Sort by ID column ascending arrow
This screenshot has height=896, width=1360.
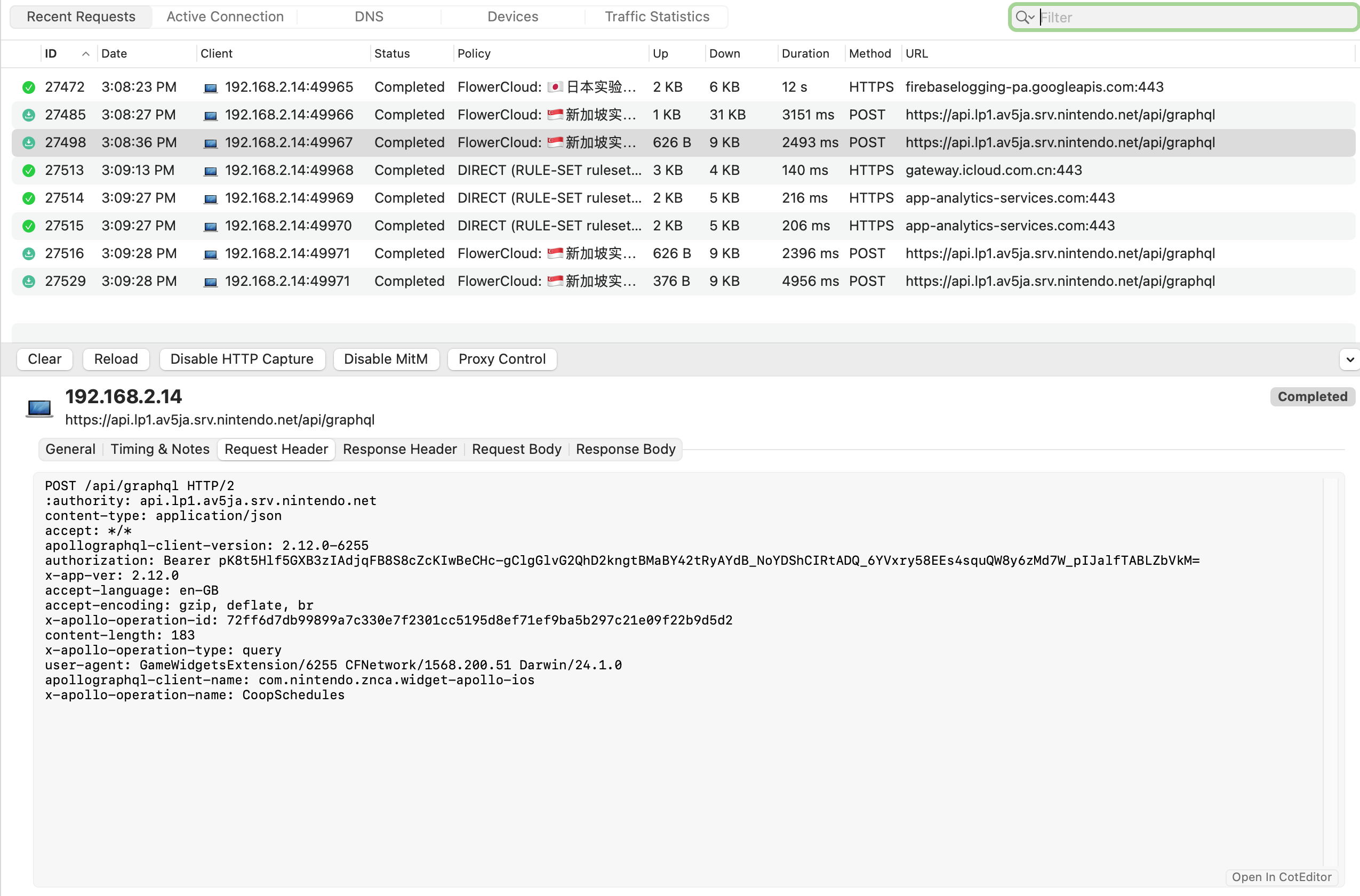pyautogui.click(x=86, y=54)
